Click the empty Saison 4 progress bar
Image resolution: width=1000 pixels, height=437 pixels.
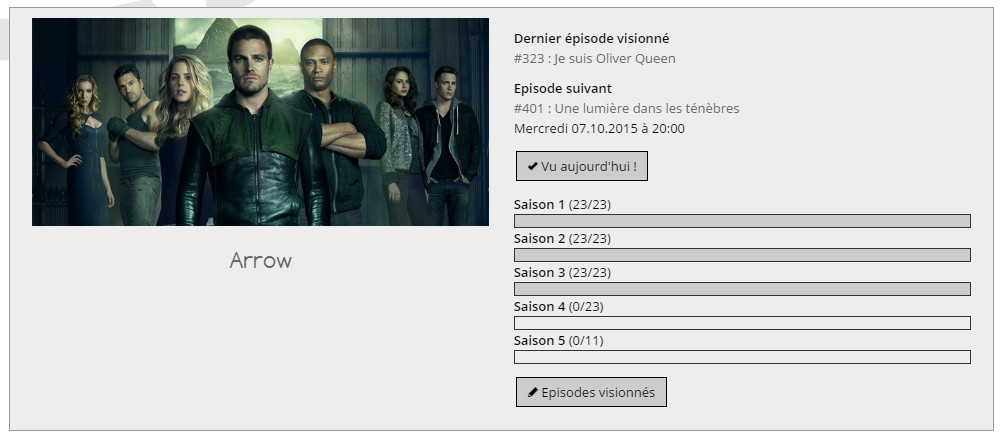742,323
